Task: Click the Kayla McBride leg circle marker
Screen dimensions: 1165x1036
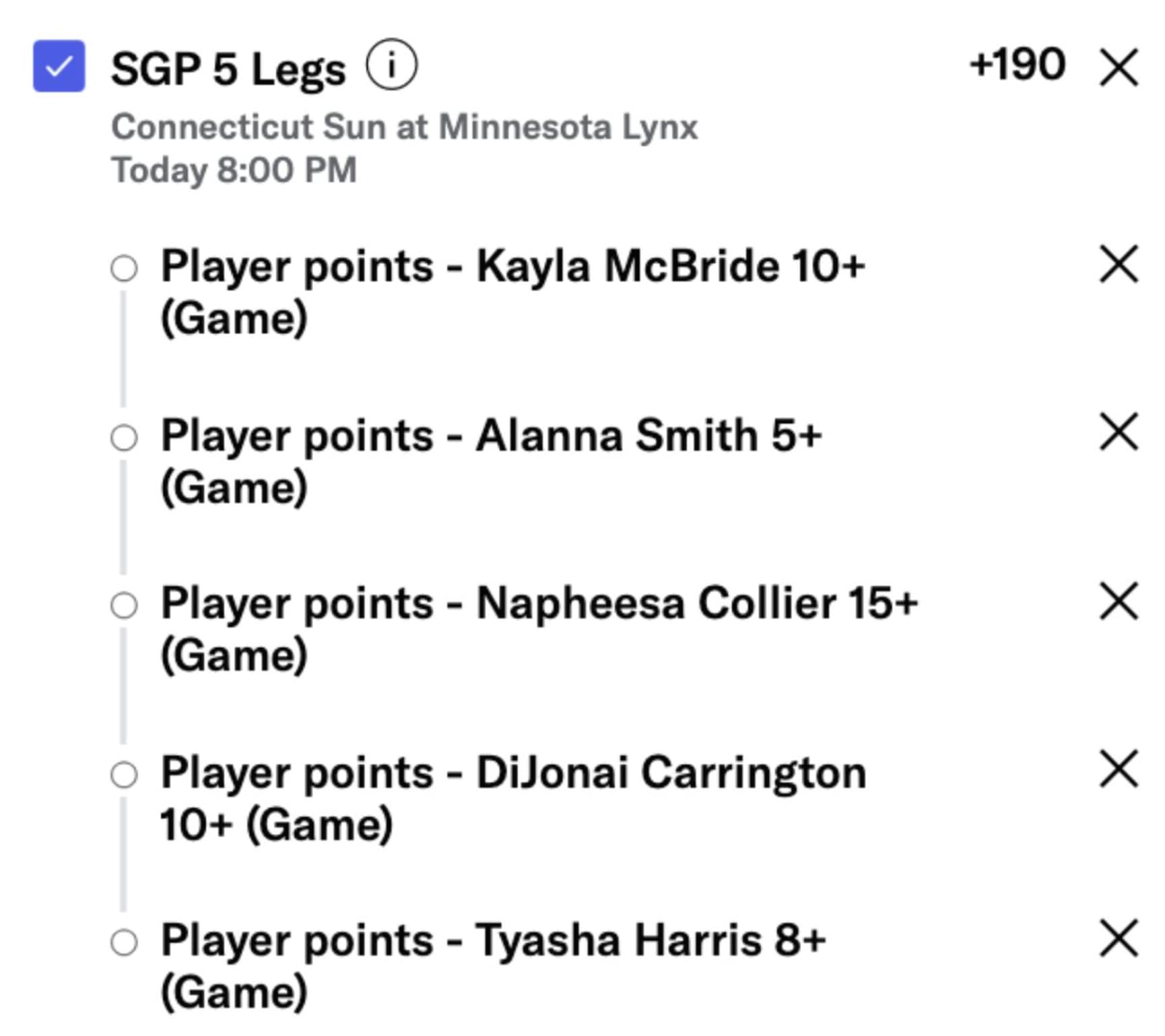Action: (124, 268)
